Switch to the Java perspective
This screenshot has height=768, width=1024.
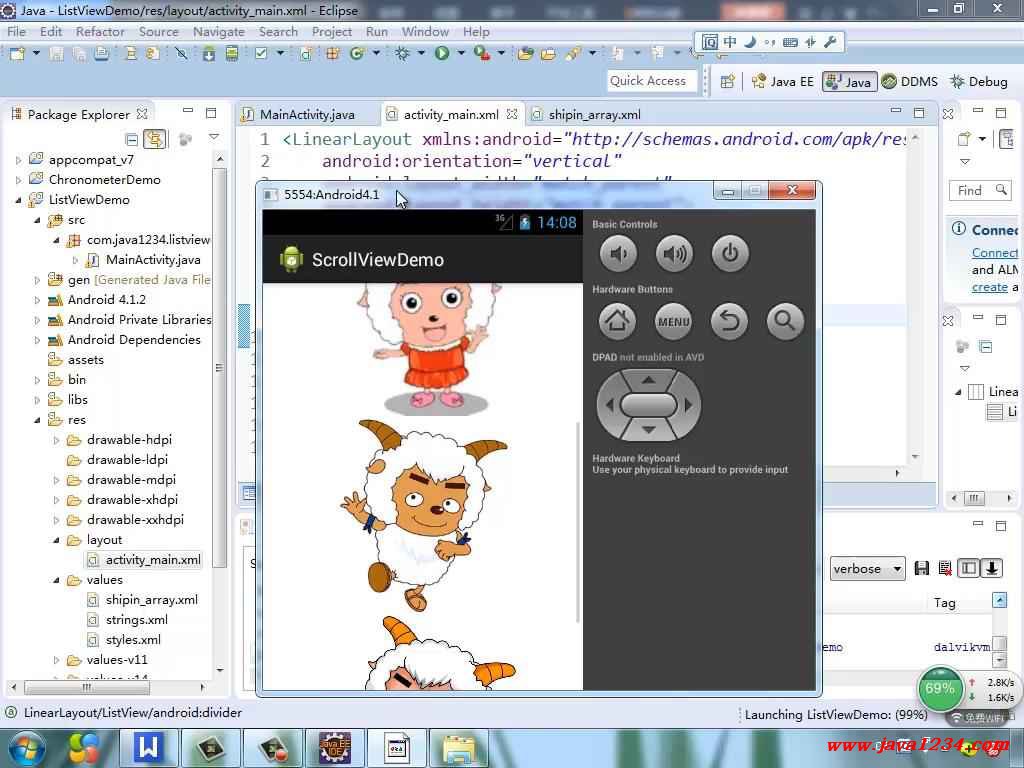click(x=848, y=81)
